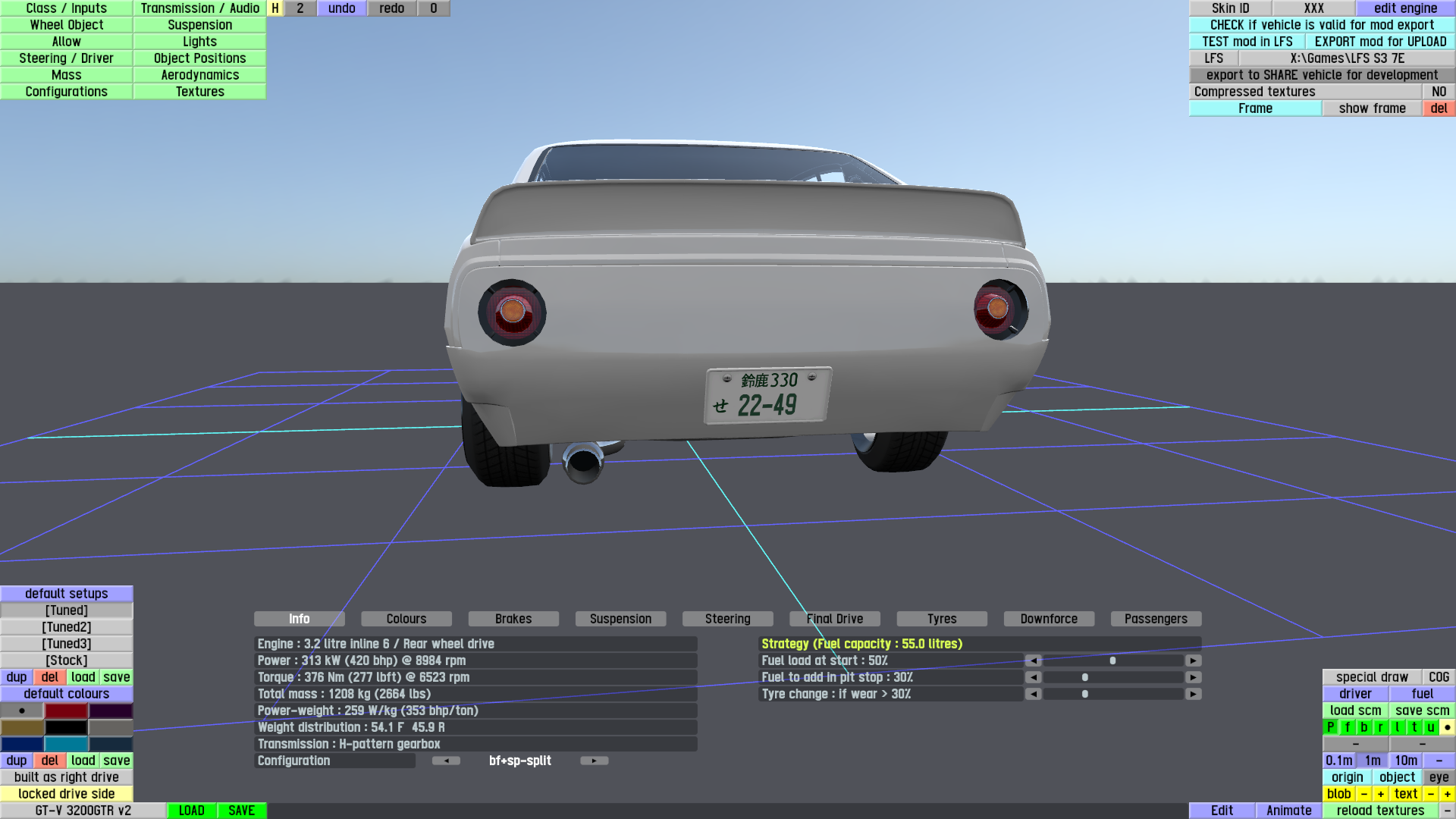
Task: Decrease blob size with the minus button
Action: pos(1364,794)
